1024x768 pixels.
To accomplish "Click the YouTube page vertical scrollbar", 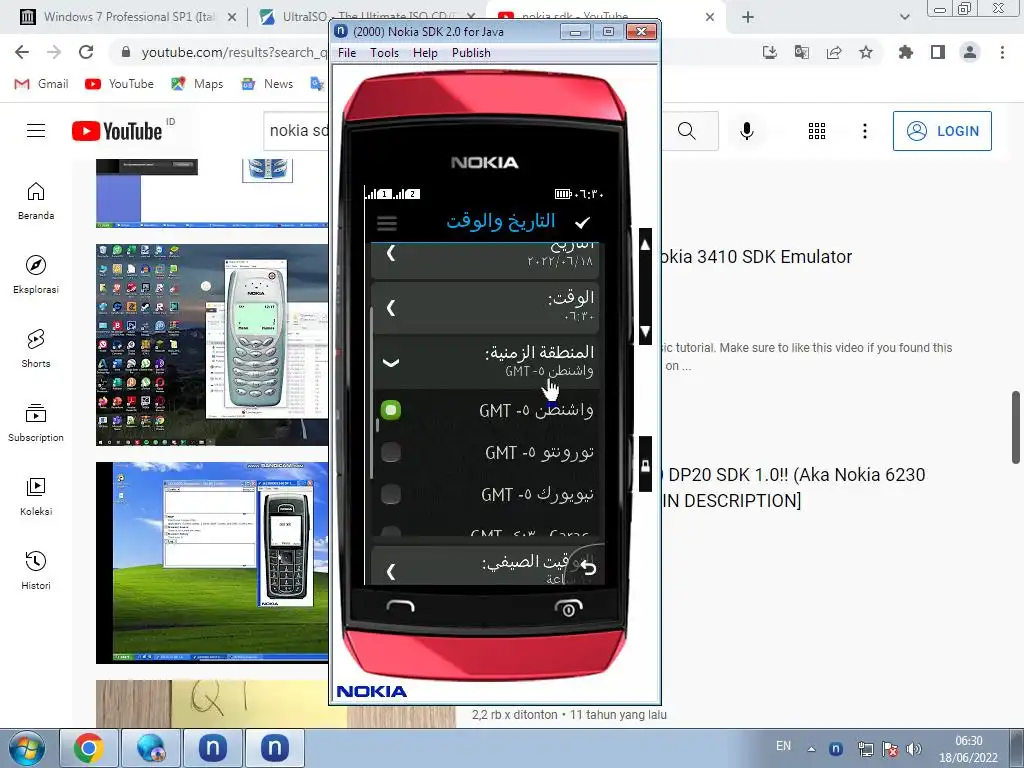I will coord(1016,428).
